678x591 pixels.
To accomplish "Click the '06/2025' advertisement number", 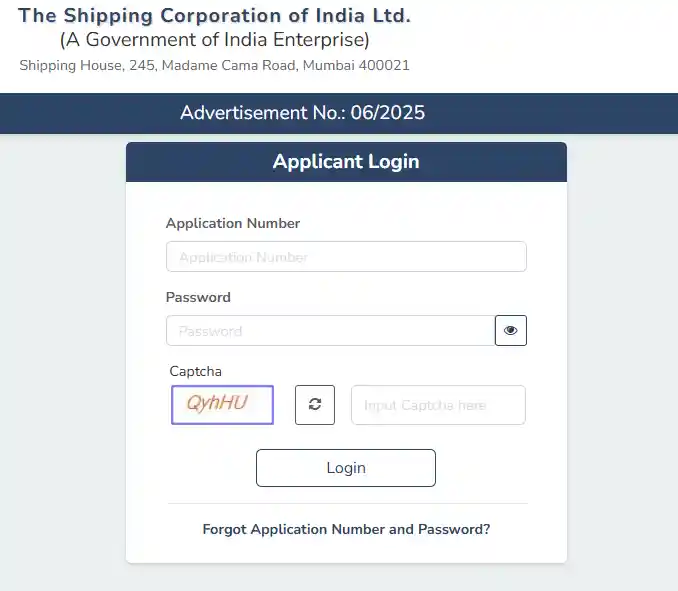I will tap(390, 113).
